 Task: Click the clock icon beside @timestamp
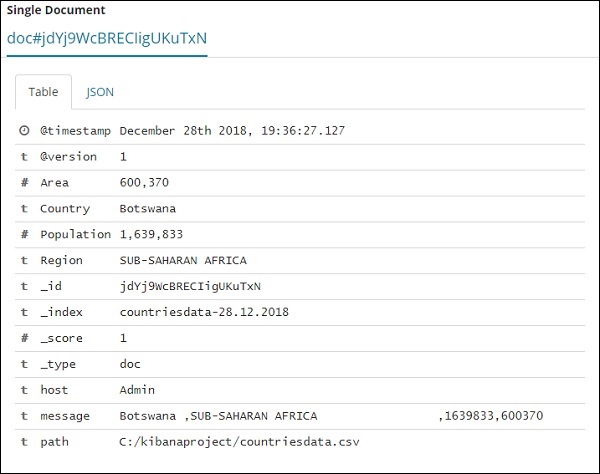coord(24,131)
